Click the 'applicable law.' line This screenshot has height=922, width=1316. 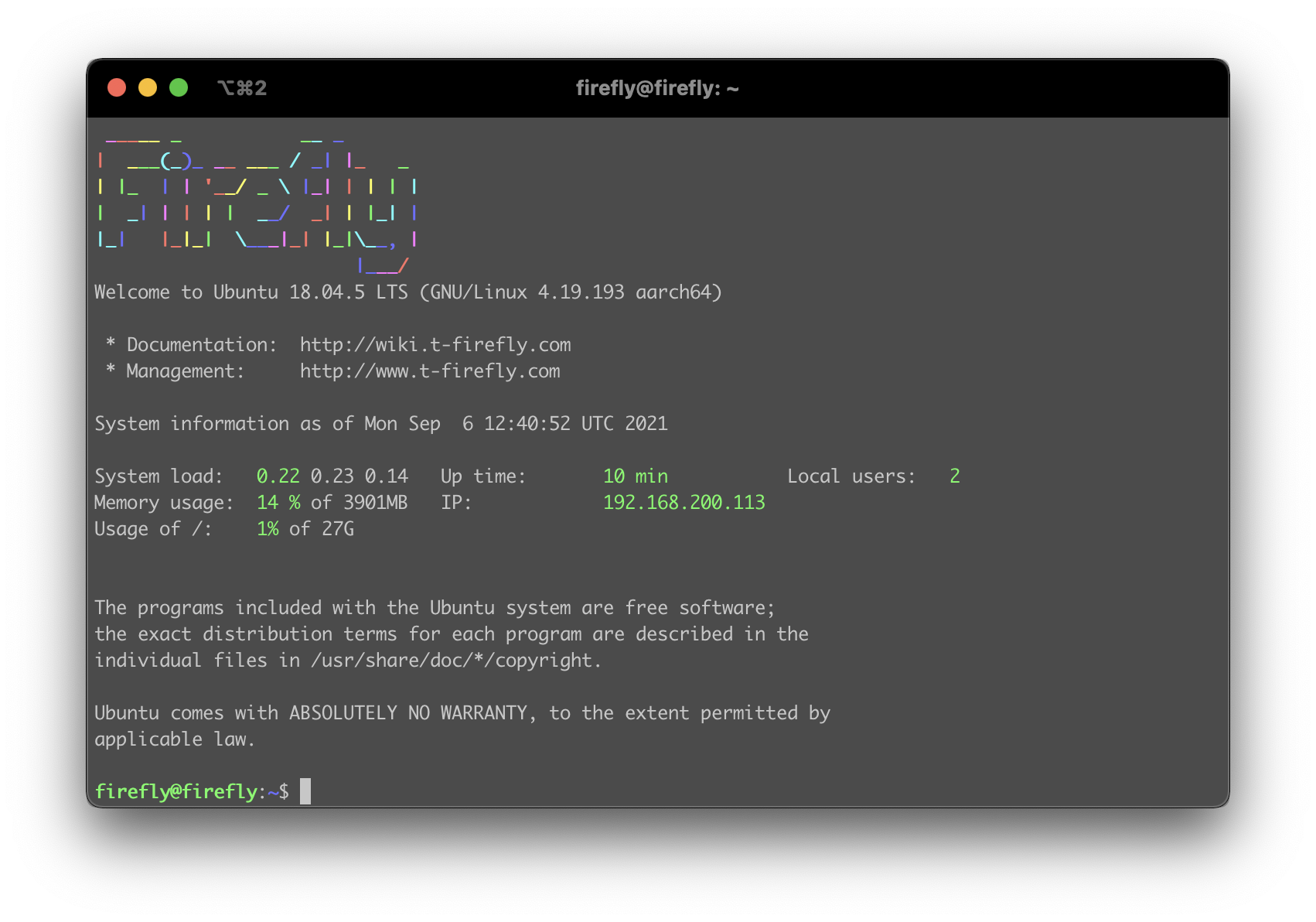click(x=175, y=739)
